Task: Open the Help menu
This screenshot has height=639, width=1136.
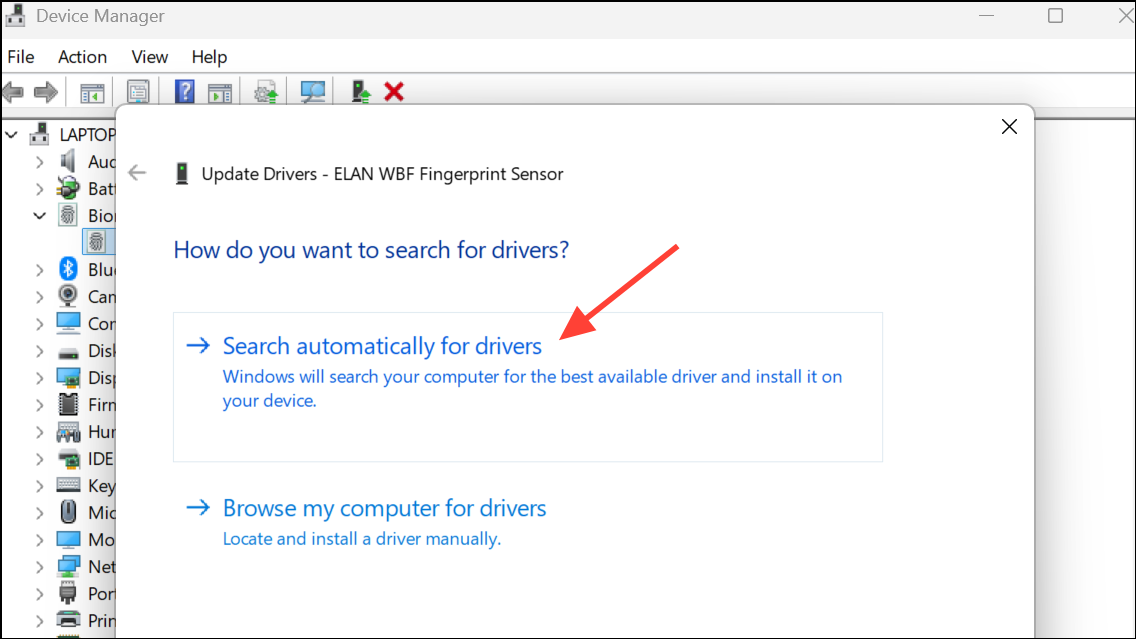Action: click(x=209, y=57)
